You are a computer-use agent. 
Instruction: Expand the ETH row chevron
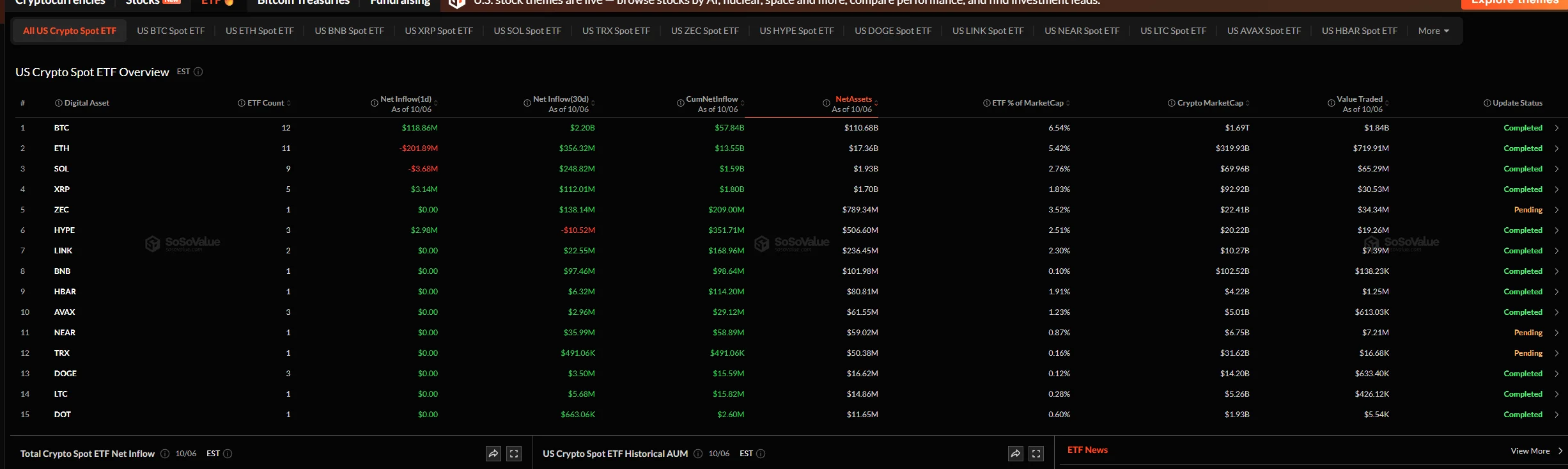[x=1556, y=148]
